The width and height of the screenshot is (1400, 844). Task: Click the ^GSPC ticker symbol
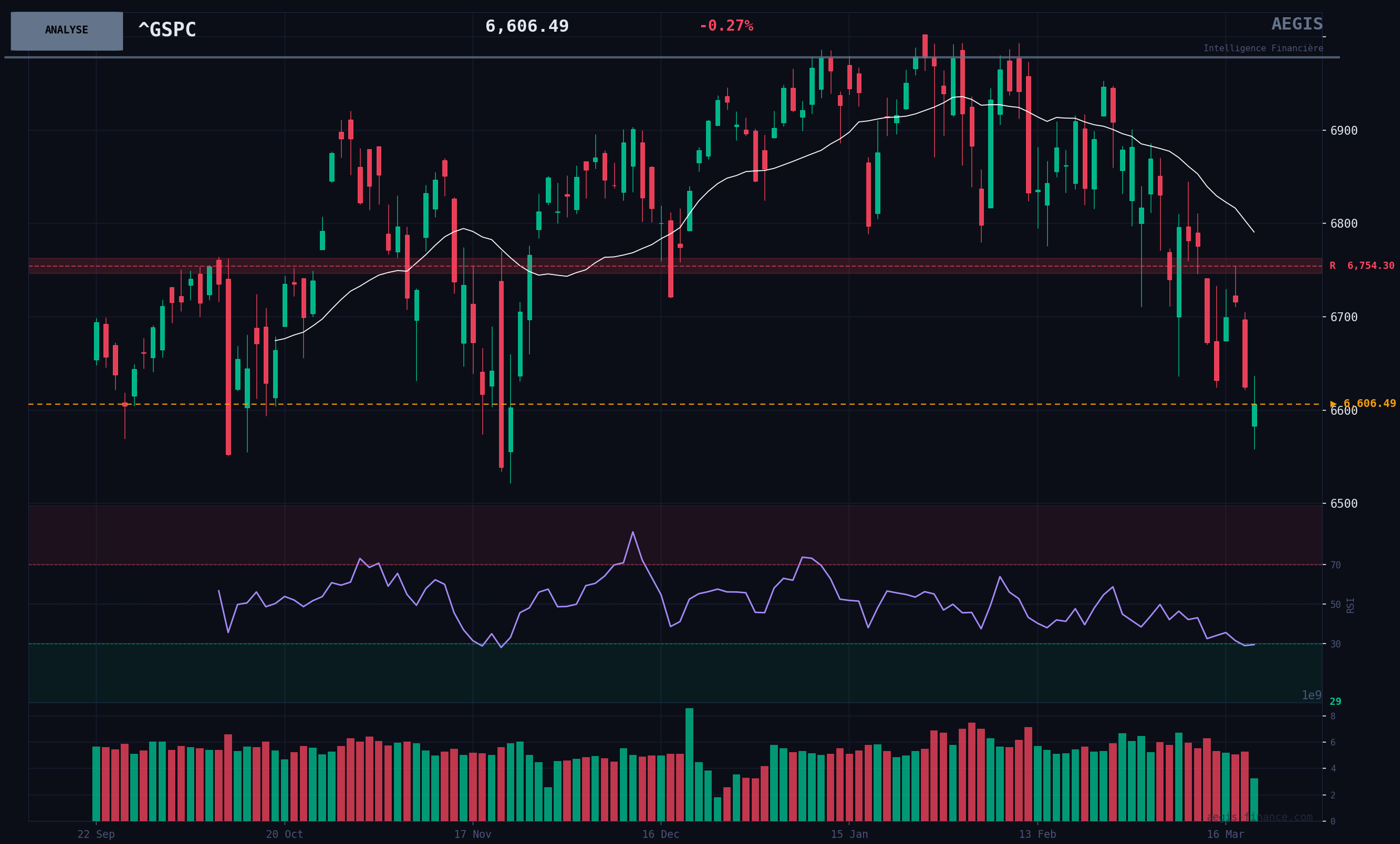[x=167, y=30]
